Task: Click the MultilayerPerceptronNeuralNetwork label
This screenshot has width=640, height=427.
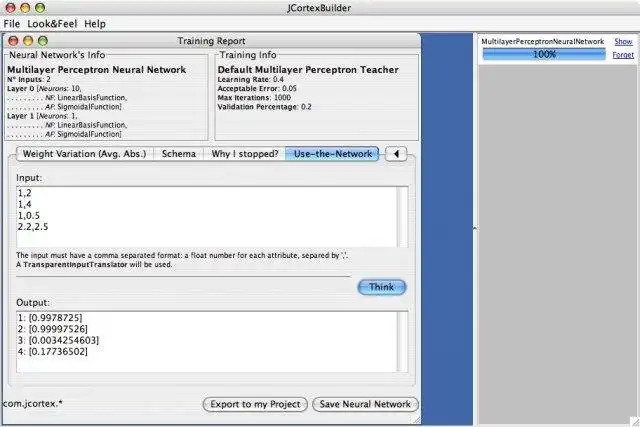Action: coord(542,42)
